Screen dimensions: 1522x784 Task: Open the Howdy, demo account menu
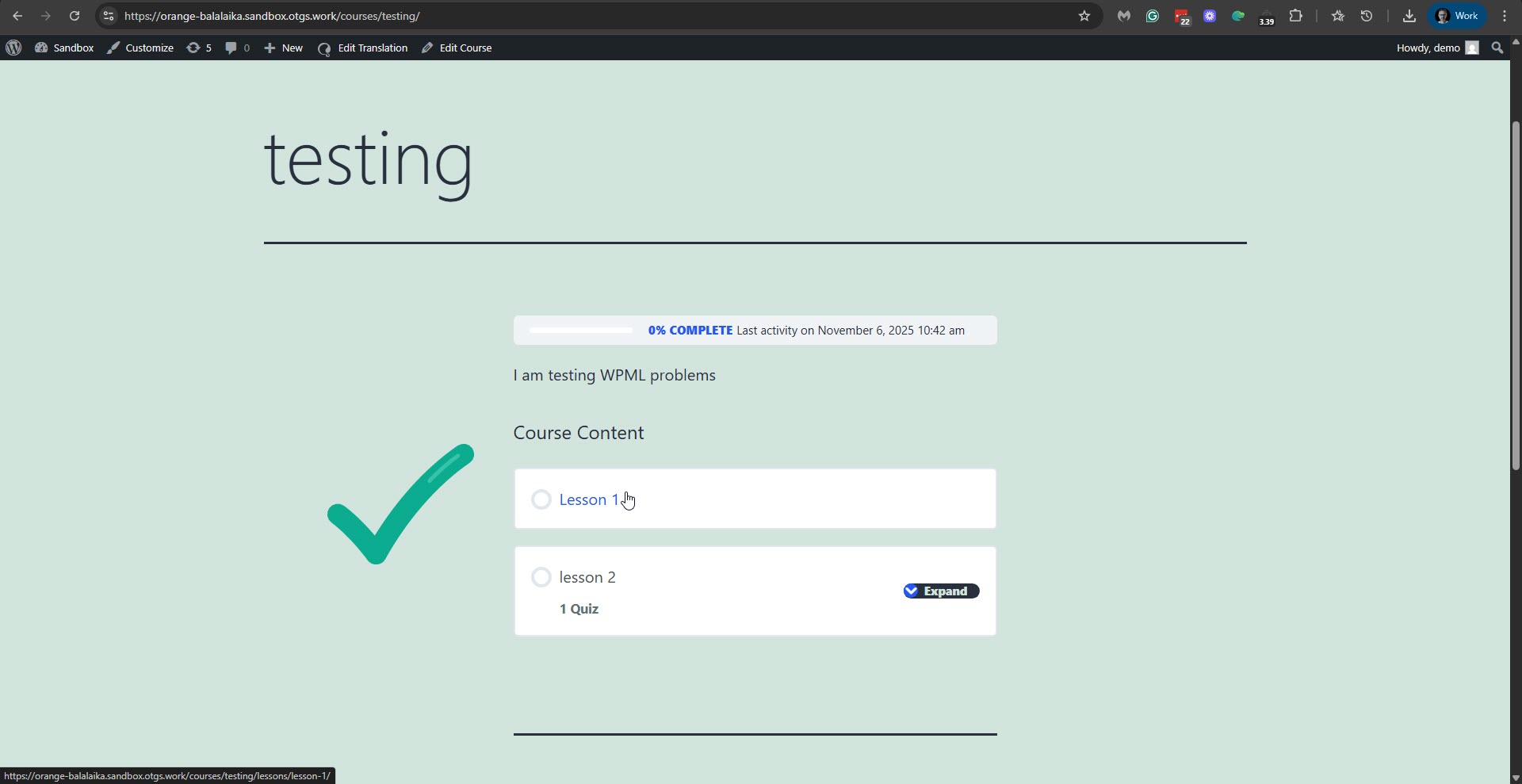(x=1437, y=48)
